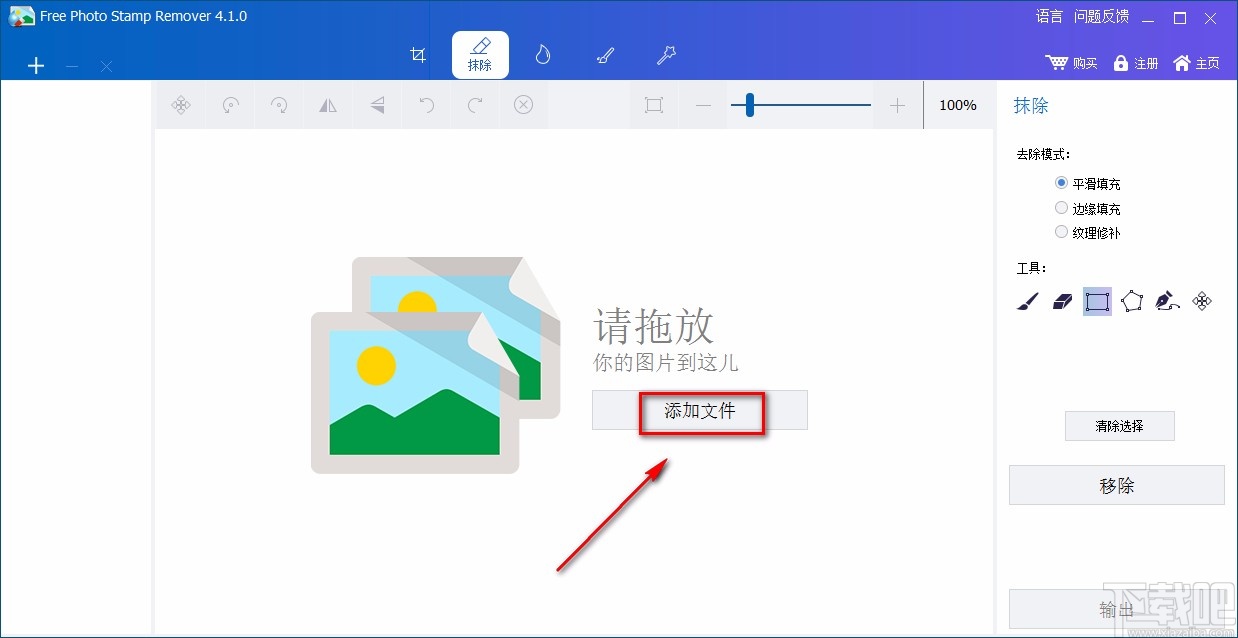The image size is (1238, 638).
Task: Rotate the image counterclockwise
Action: (x=229, y=105)
